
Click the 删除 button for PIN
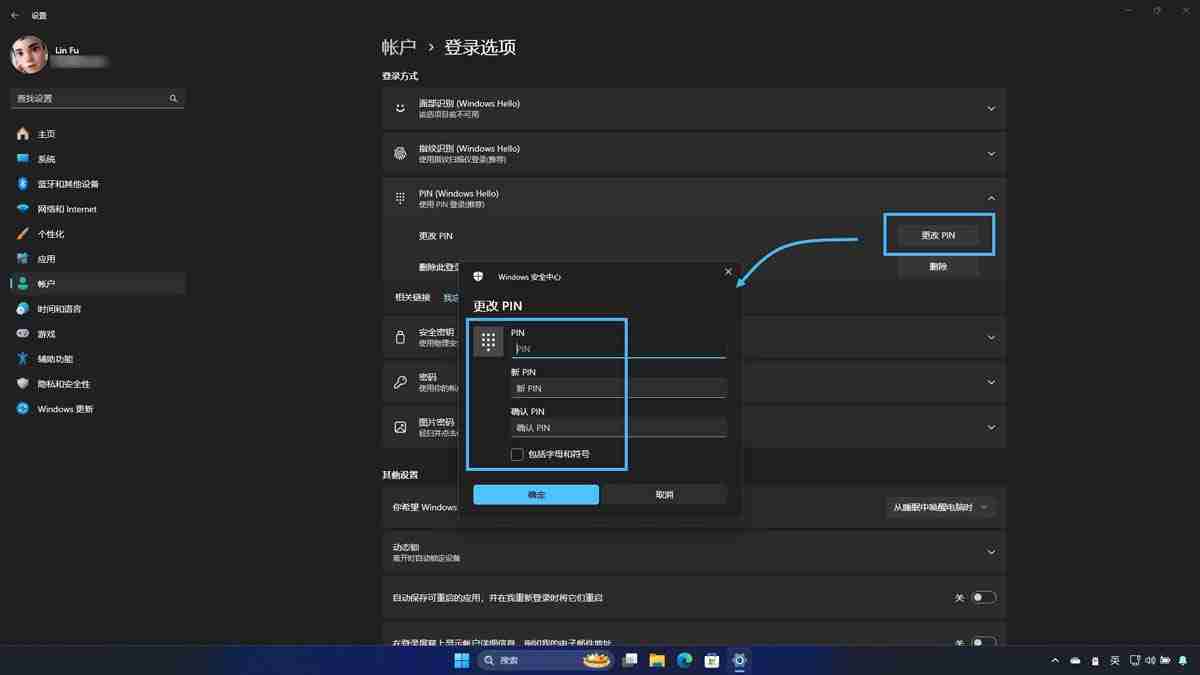point(938,267)
